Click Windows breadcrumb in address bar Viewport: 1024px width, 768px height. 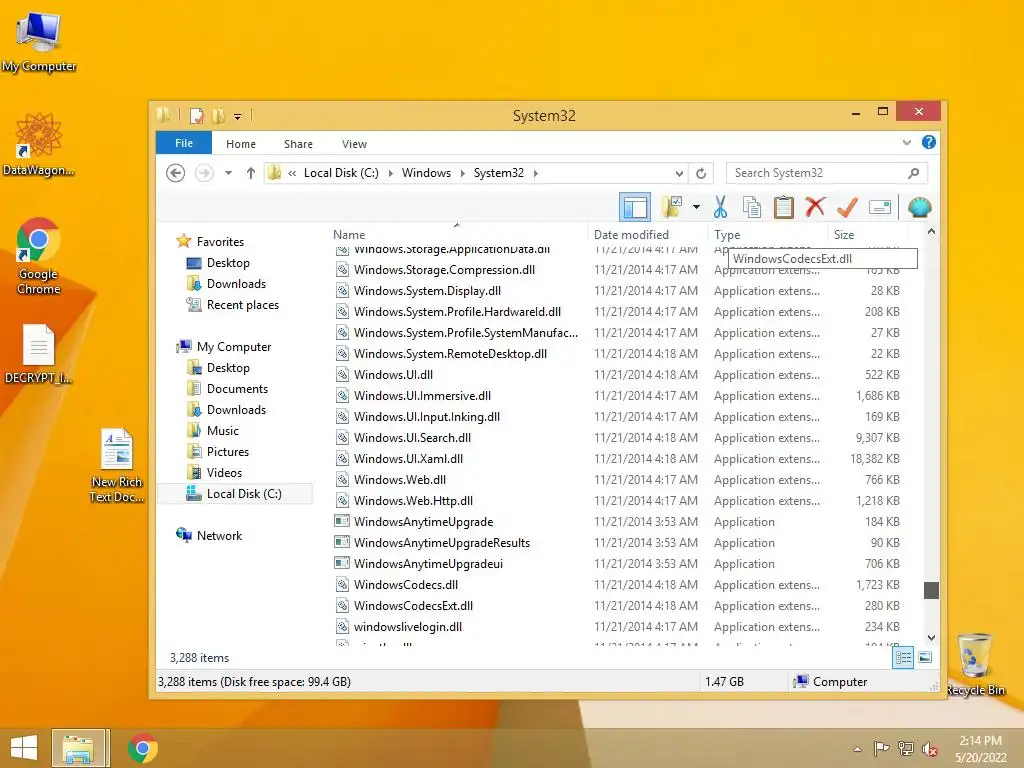point(426,173)
